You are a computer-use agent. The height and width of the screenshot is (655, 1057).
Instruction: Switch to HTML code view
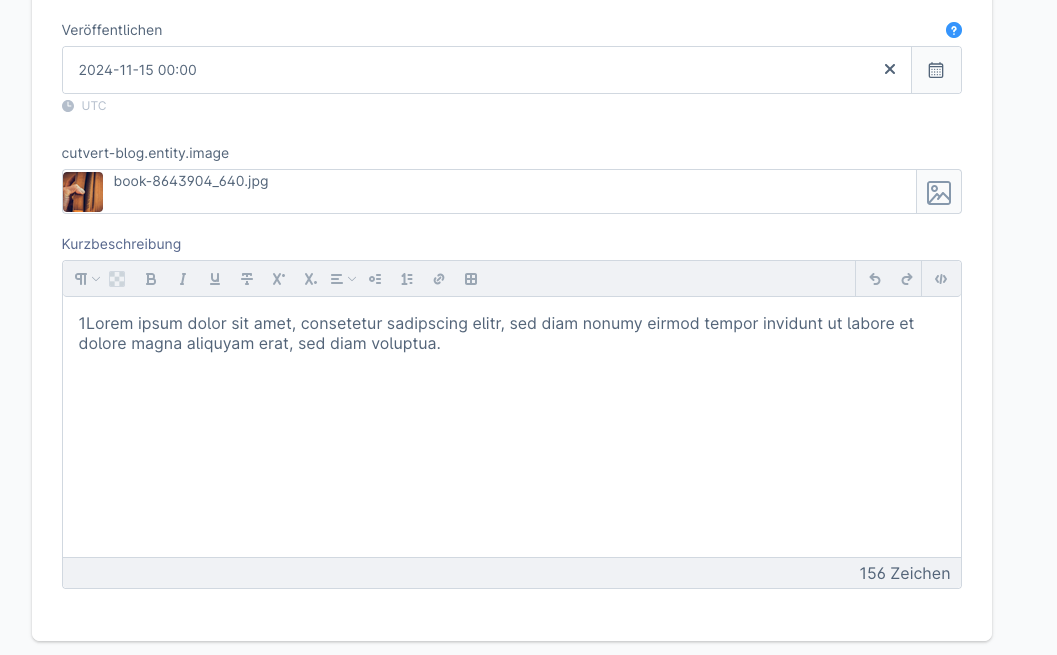941,279
